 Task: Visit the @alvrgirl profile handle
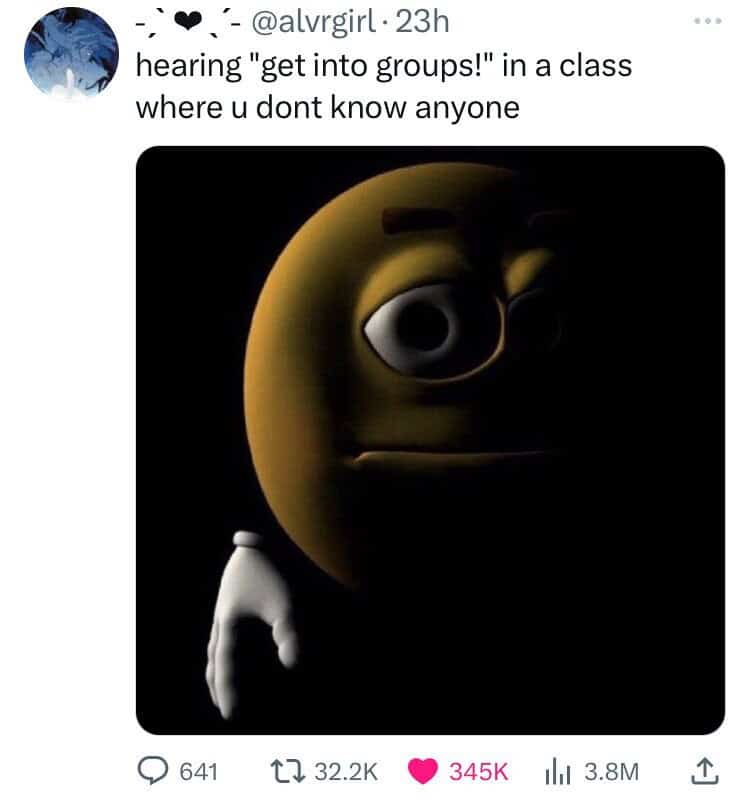point(311,22)
